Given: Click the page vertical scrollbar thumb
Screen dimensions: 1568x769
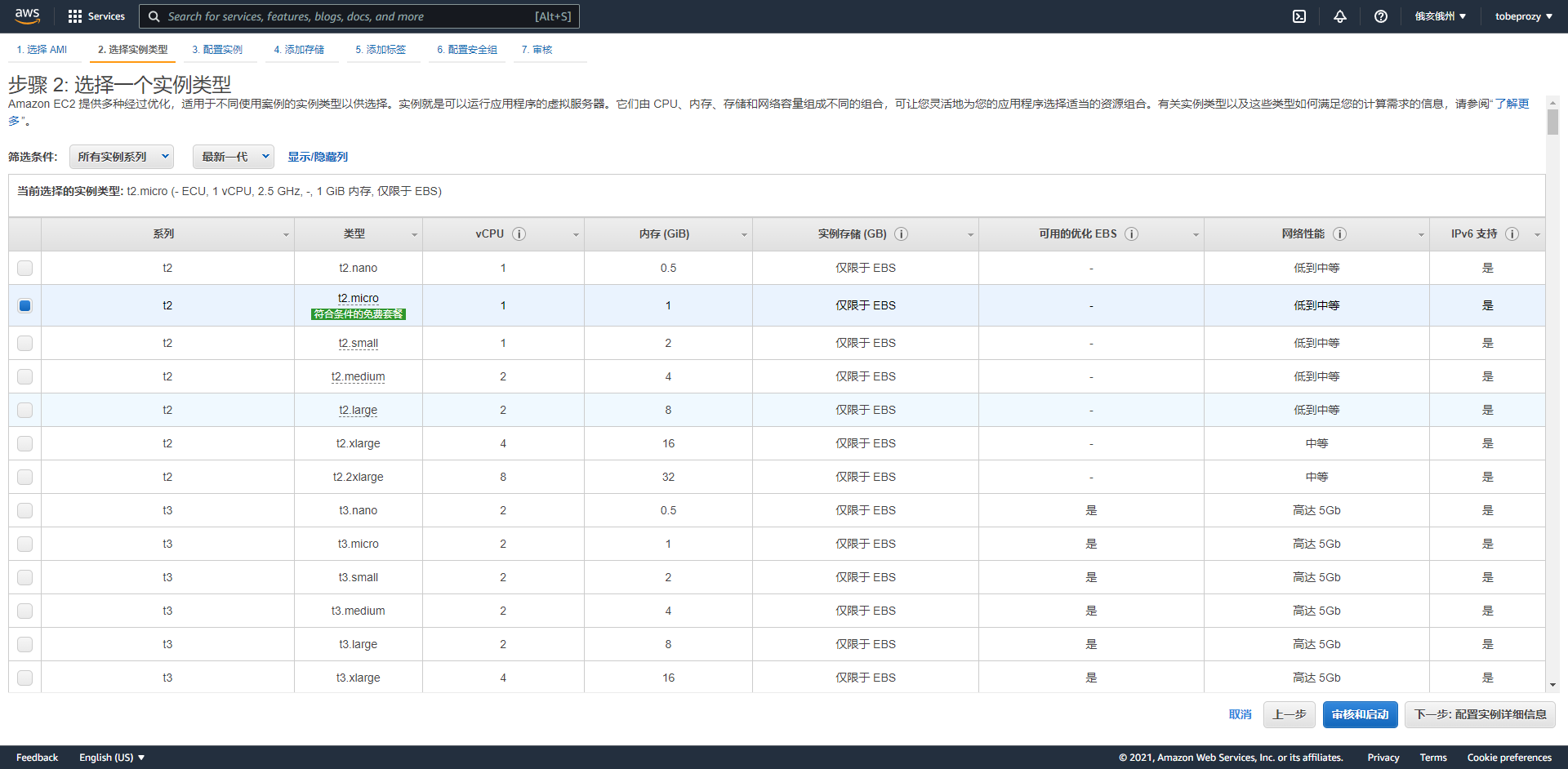Looking at the screenshot, I should 1552,122.
